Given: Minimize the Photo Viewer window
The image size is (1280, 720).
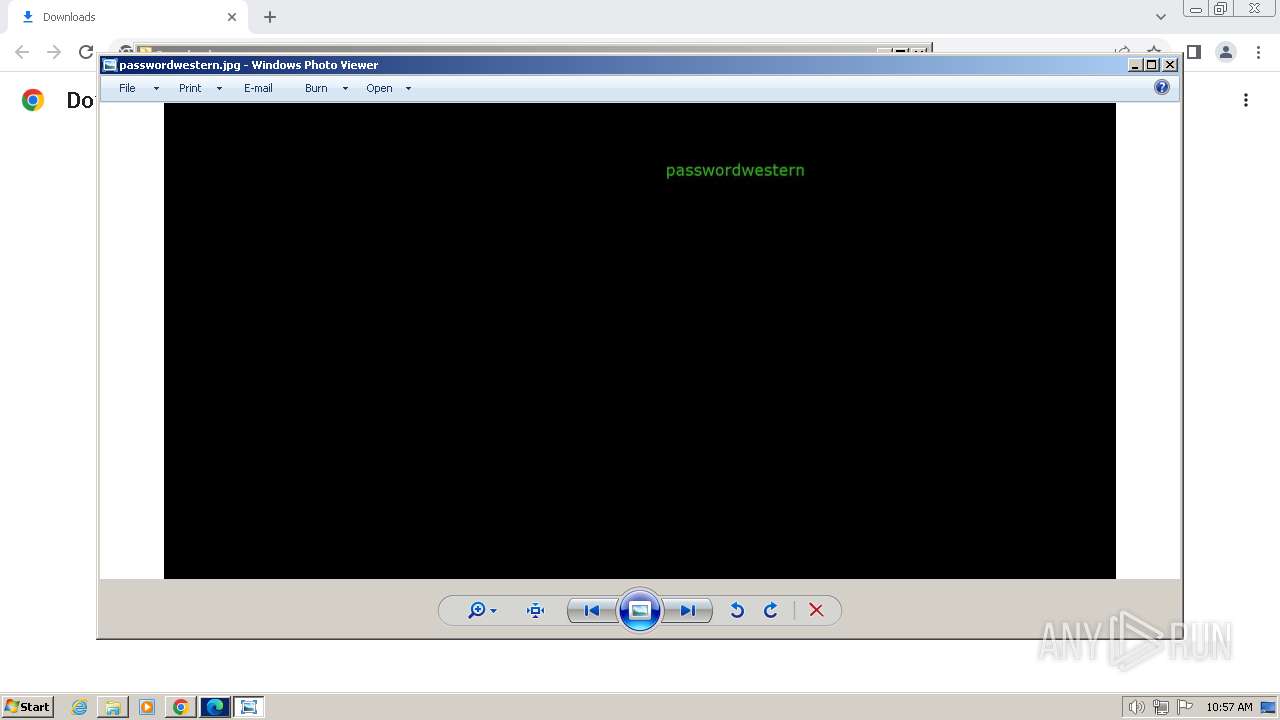Looking at the screenshot, I should point(1135,65).
